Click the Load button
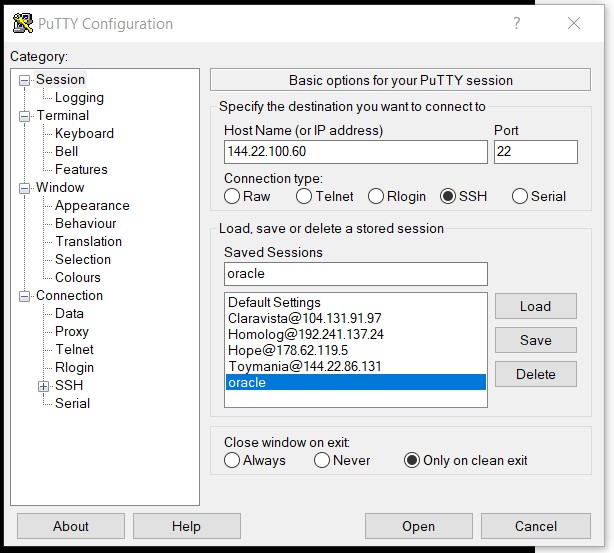This screenshot has width=614, height=553. 535,306
